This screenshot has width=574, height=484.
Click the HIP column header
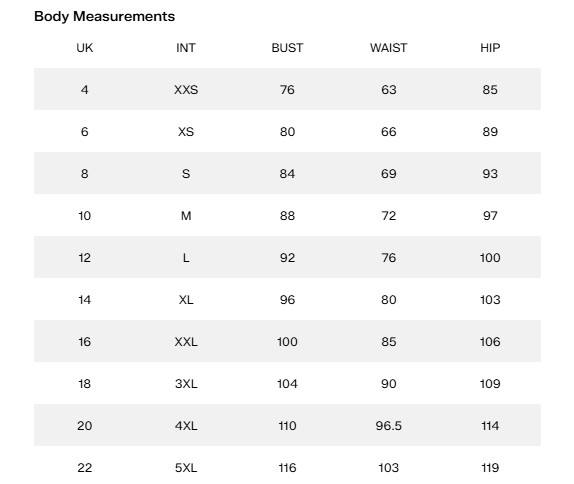coord(490,48)
